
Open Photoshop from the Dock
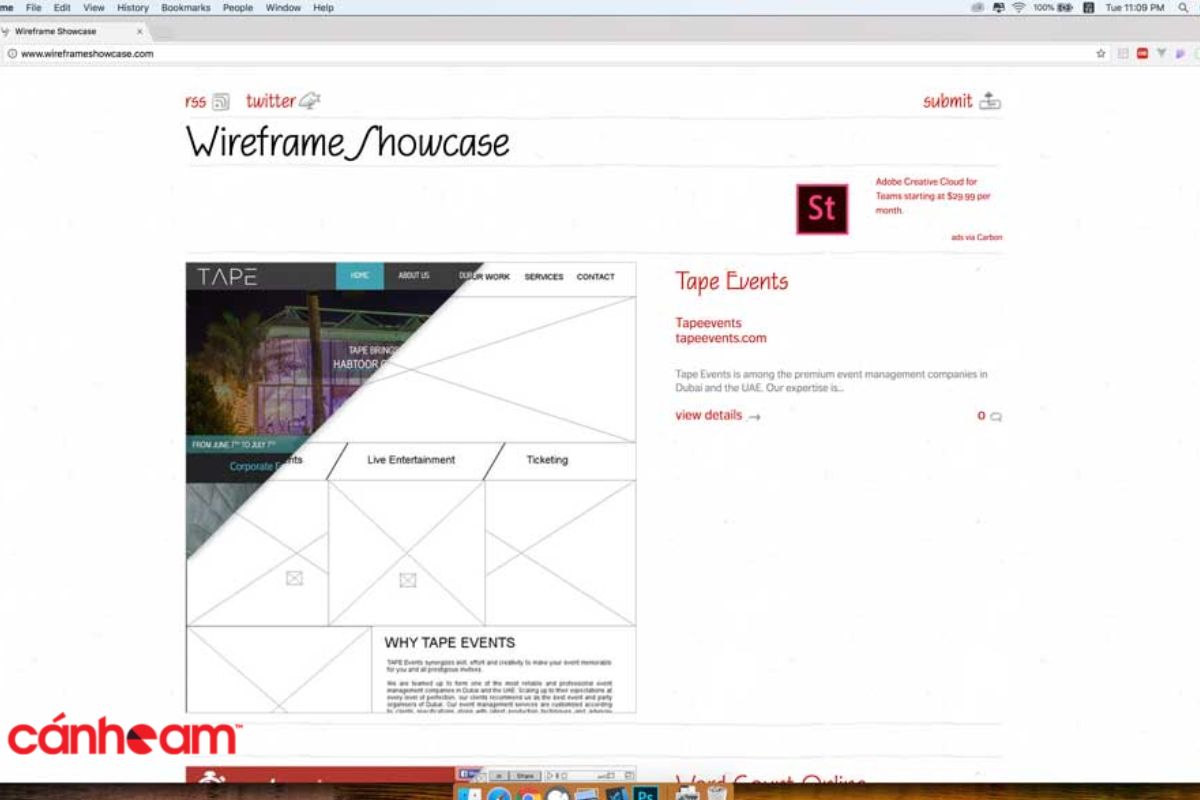[646, 794]
